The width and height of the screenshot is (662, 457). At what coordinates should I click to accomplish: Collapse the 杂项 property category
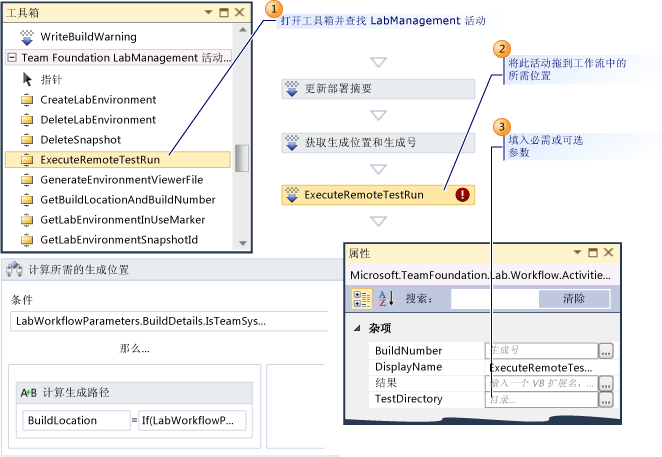click(357, 328)
